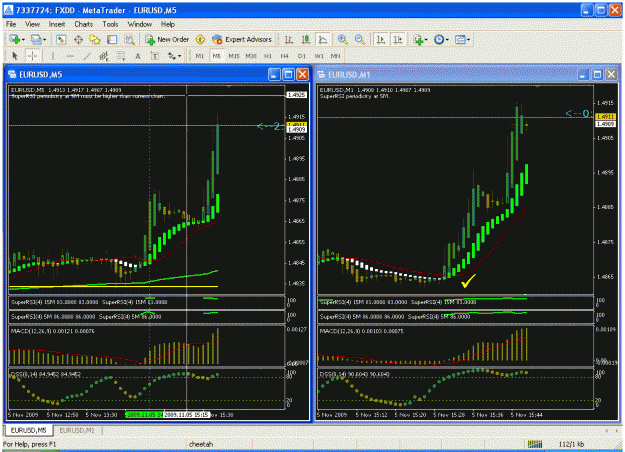The image size is (625, 452).
Task: Switch to the EURUSD,M5 bottom tab
Action: (28, 430)
